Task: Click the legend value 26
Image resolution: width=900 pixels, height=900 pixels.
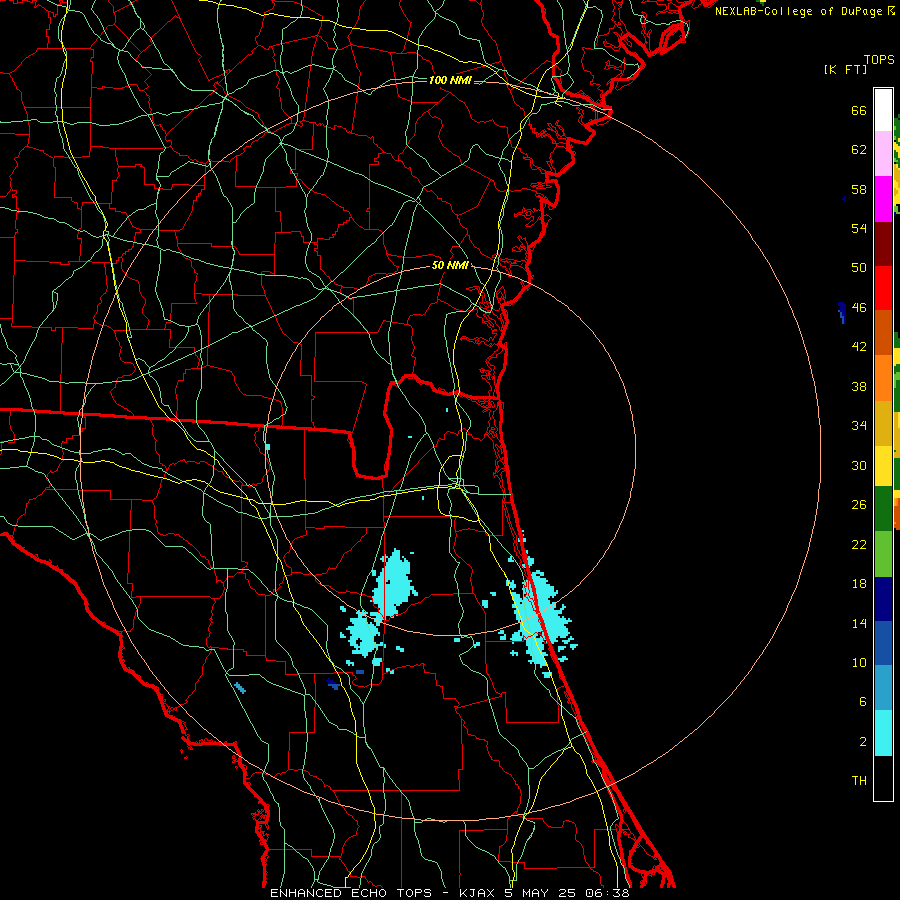Action: tap(859, 505)
